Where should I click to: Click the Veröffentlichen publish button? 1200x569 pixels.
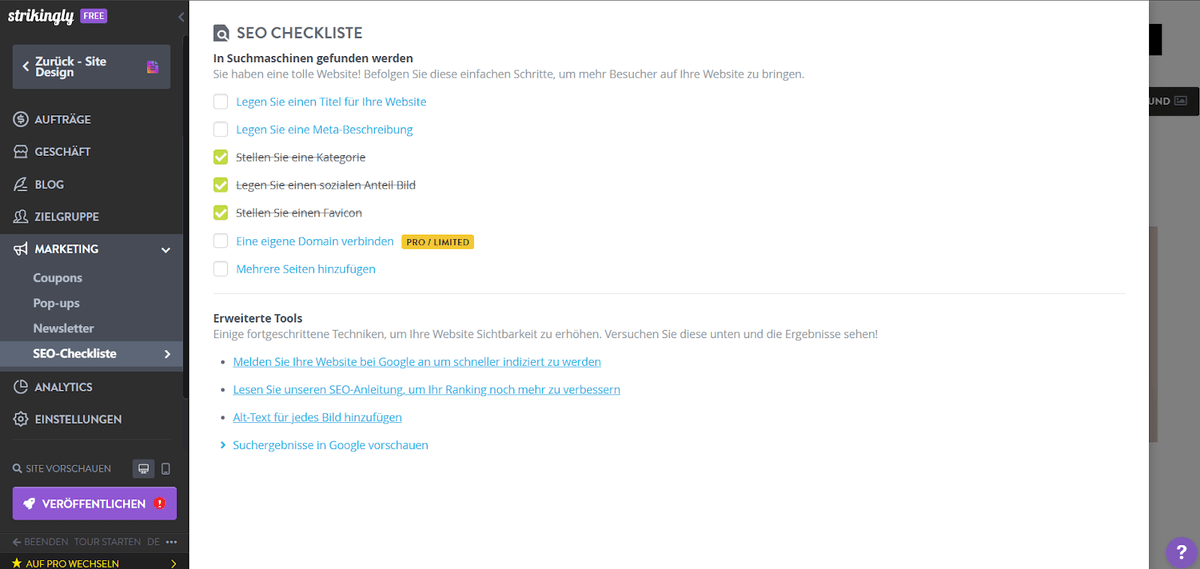(95, 504)
